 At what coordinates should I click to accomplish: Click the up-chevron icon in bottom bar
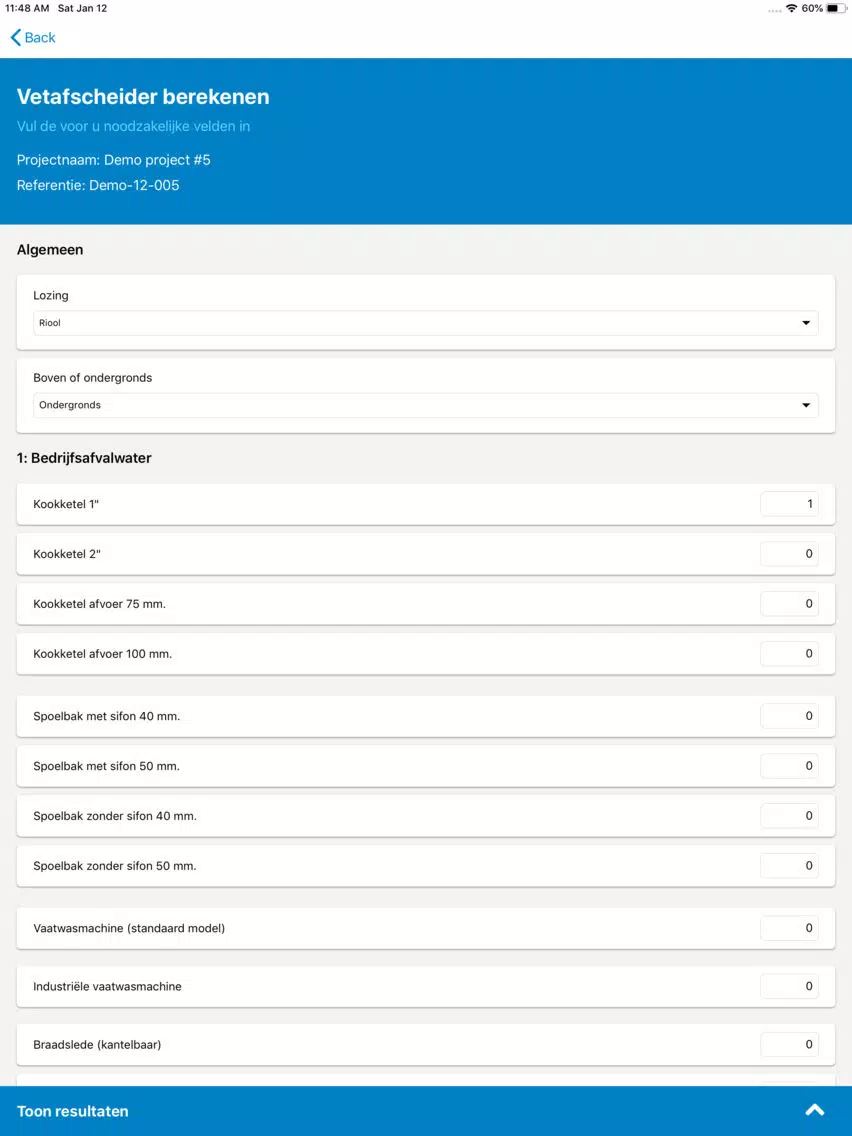click(814, 1110)
